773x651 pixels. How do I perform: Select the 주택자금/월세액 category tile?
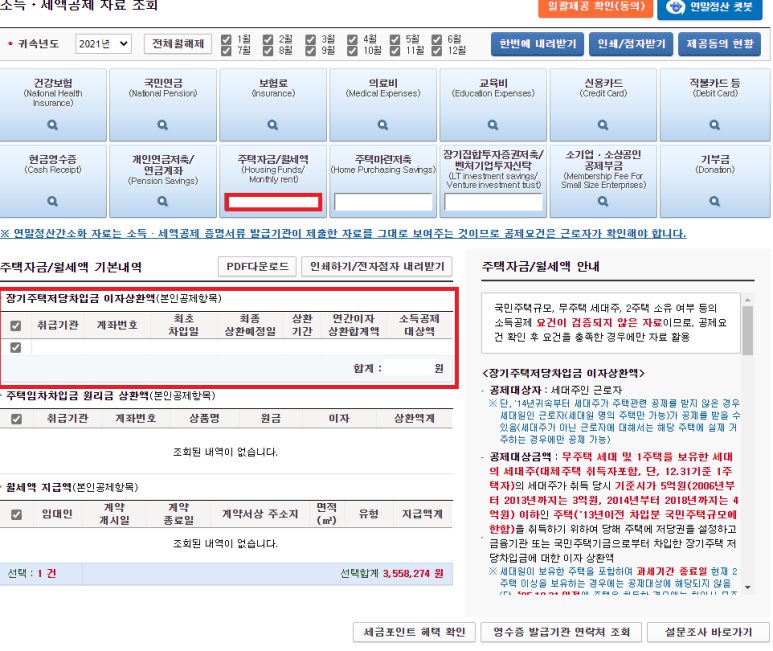point(273,181)
